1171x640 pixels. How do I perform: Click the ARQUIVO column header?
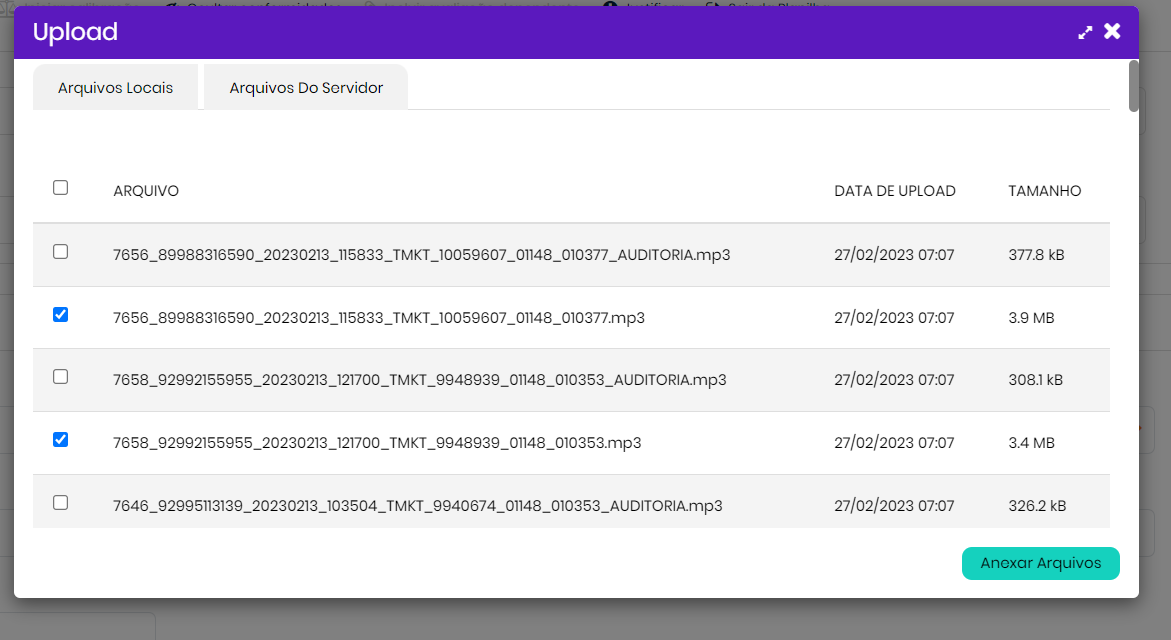pyautogui.click(x=146, y=191)
